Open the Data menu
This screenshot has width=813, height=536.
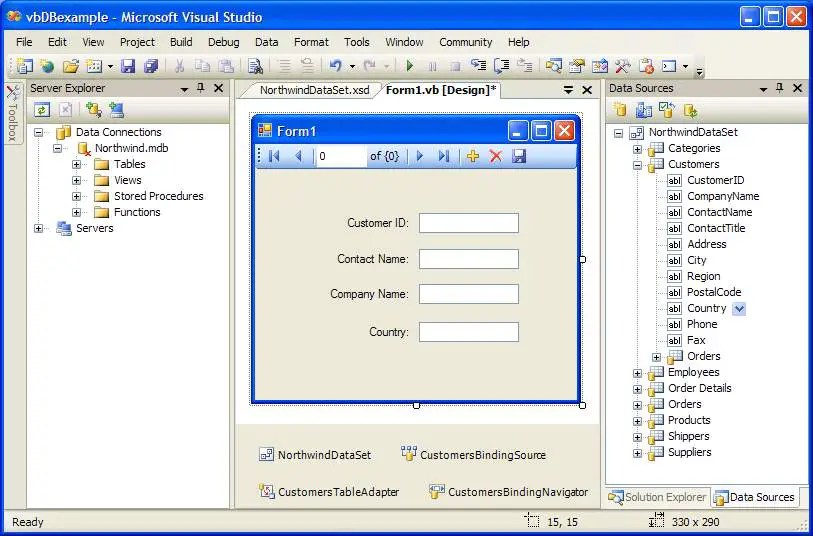tap(267, 42)
